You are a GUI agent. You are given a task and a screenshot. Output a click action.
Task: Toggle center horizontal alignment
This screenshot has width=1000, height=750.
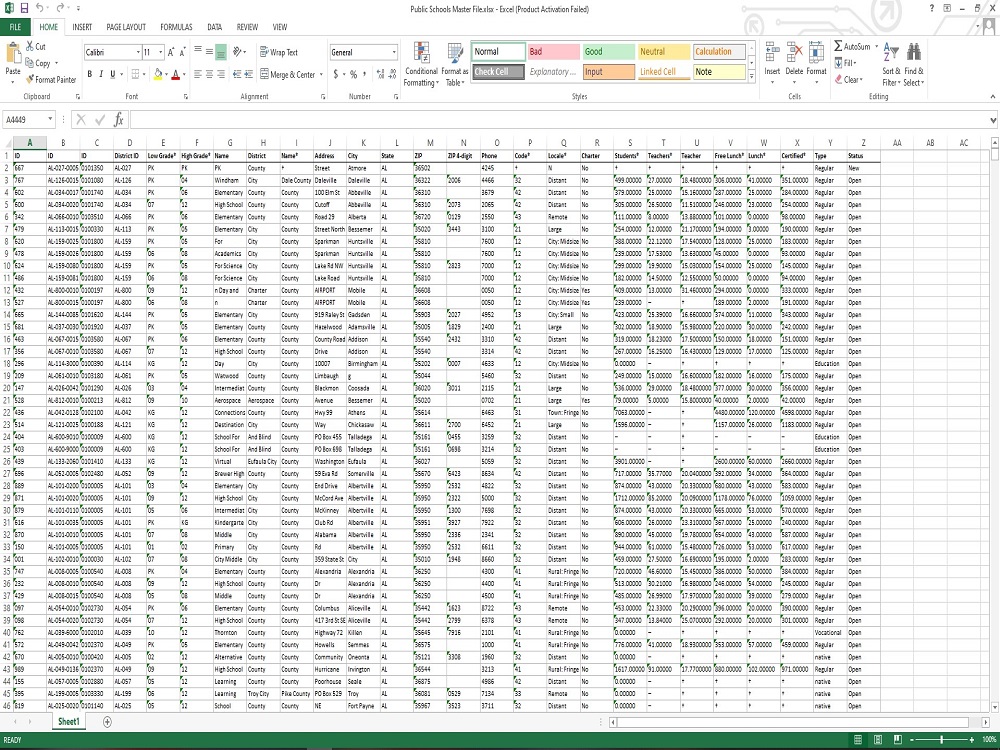pos(209,75)
